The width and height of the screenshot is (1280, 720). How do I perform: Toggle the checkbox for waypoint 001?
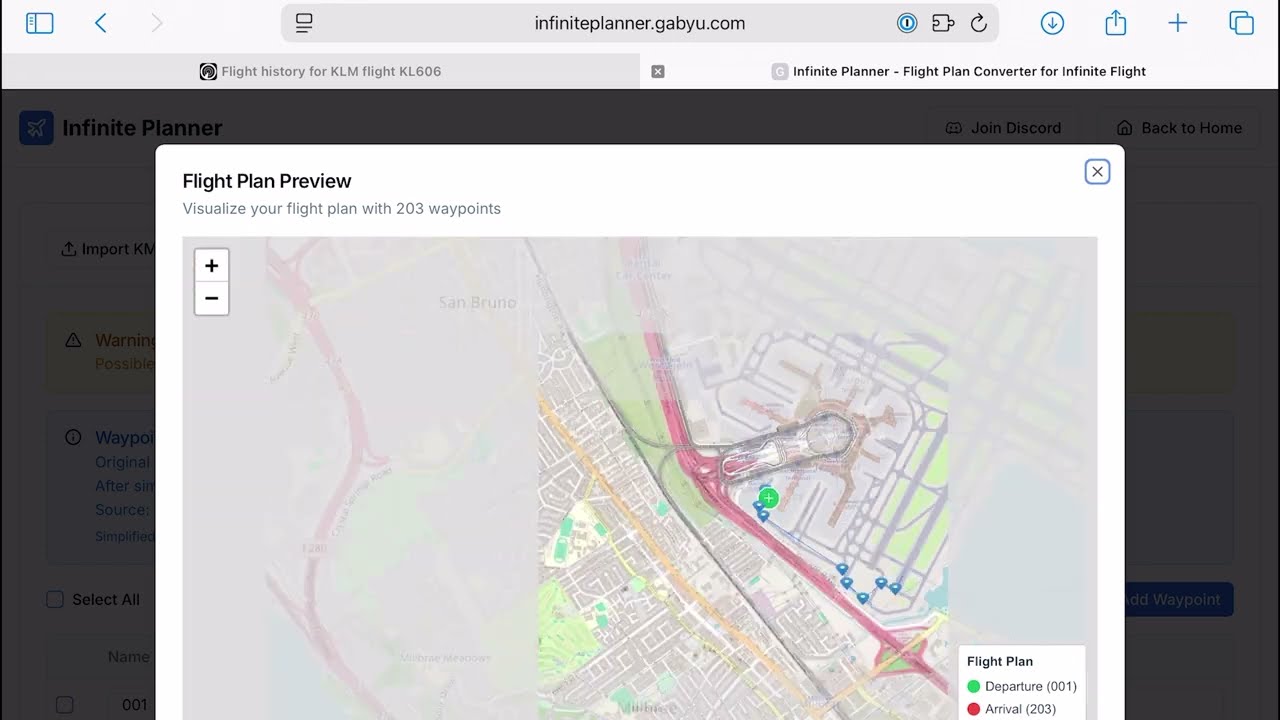(64, 705)
